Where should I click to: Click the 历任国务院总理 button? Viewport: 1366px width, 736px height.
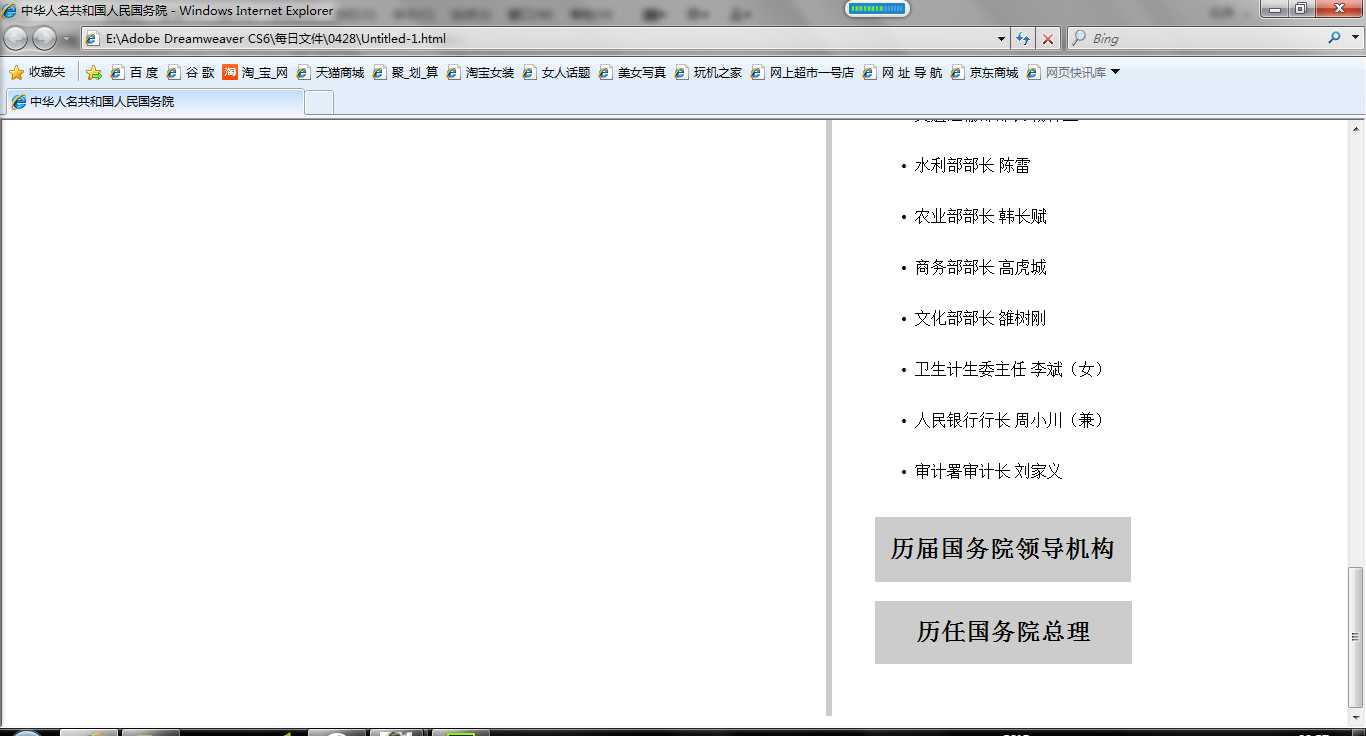coord(1003,632)
